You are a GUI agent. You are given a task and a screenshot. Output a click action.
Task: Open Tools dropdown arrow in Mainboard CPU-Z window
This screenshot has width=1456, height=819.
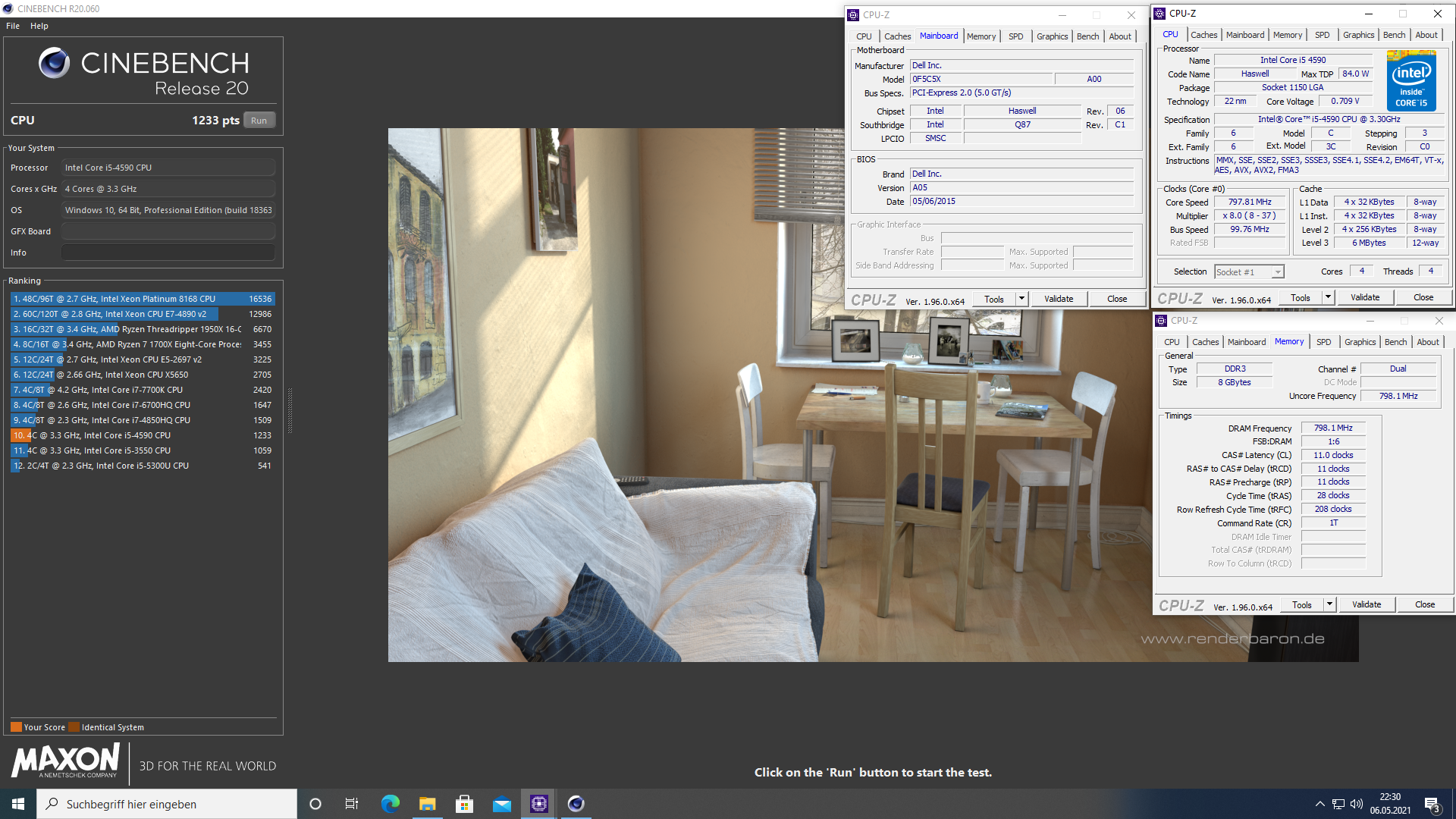point(1021,300)
